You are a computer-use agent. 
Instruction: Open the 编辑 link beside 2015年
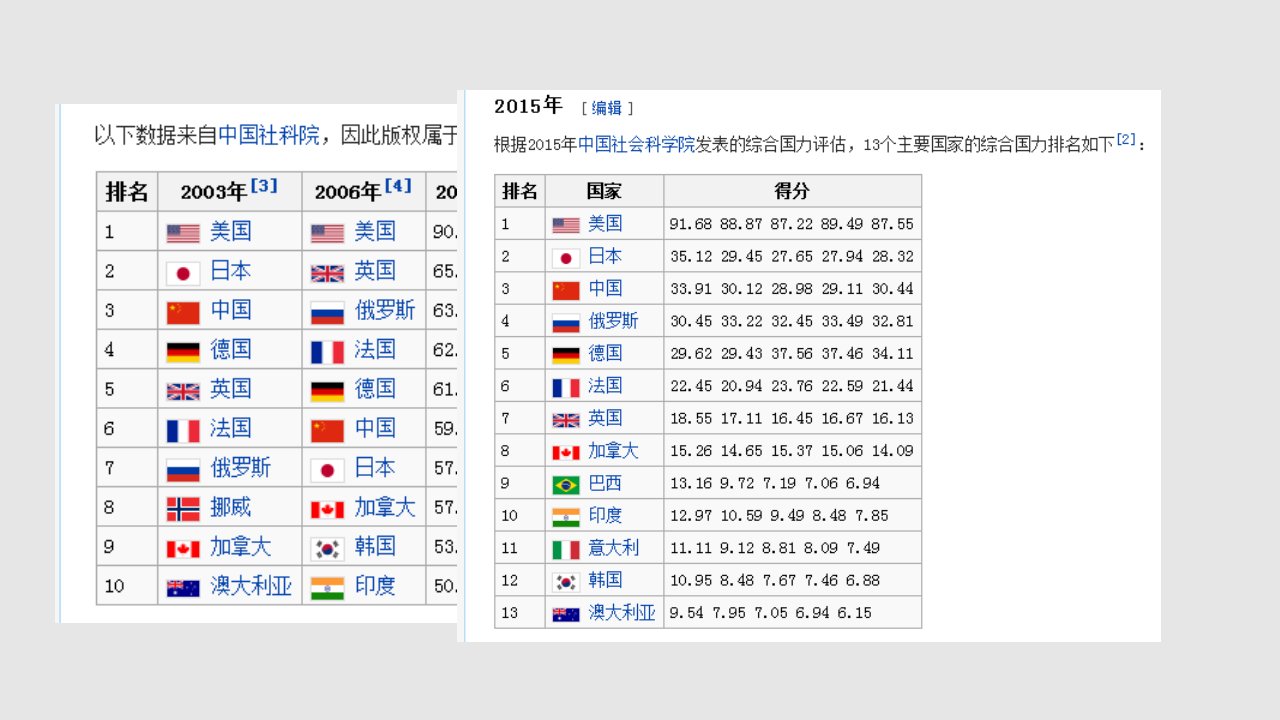point(607,108)
